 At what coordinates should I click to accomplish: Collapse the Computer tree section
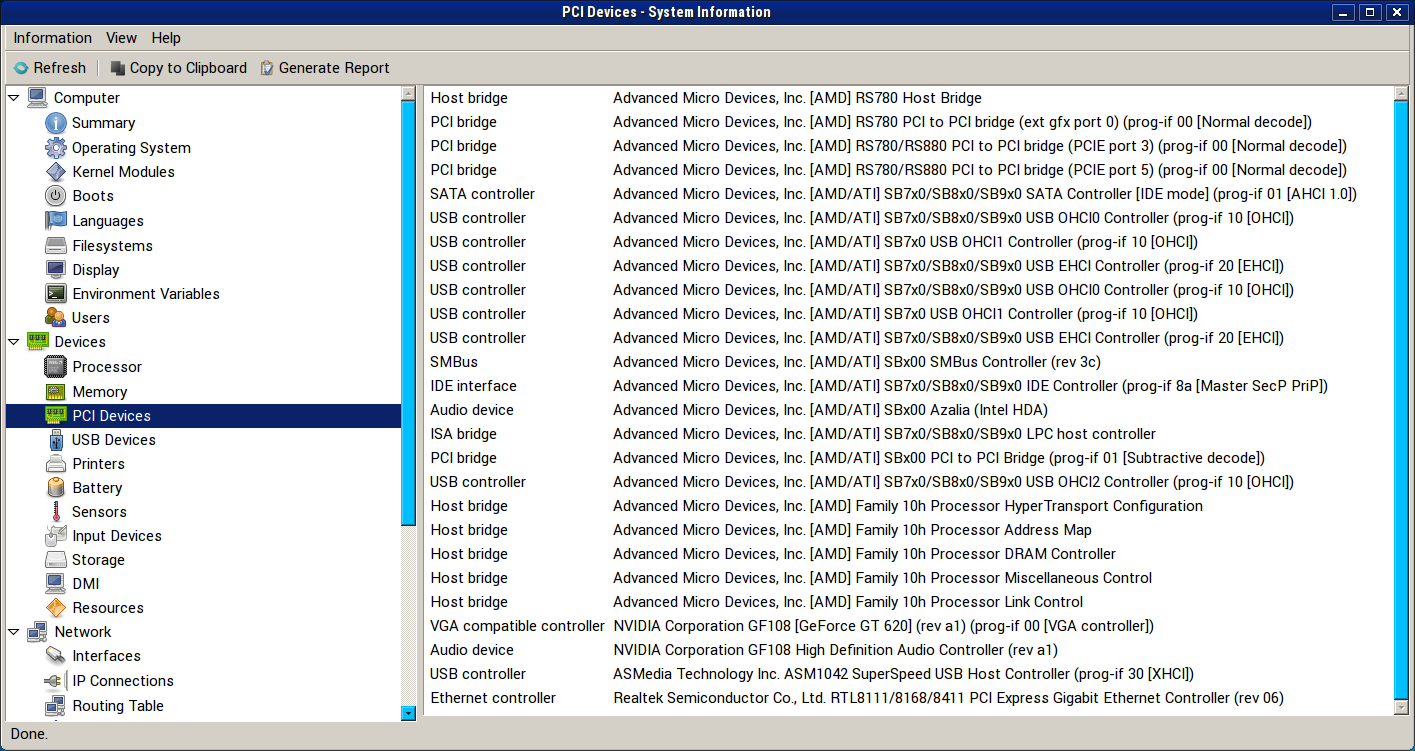point(14,98)
